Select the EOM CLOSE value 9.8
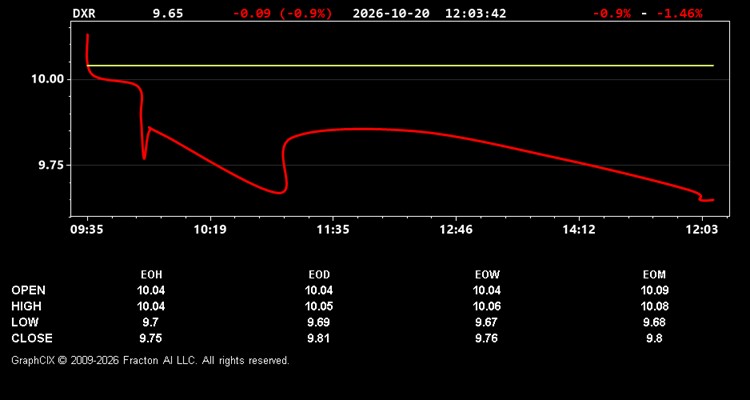Viewport: 750px width, 400px height. point(654,338)
